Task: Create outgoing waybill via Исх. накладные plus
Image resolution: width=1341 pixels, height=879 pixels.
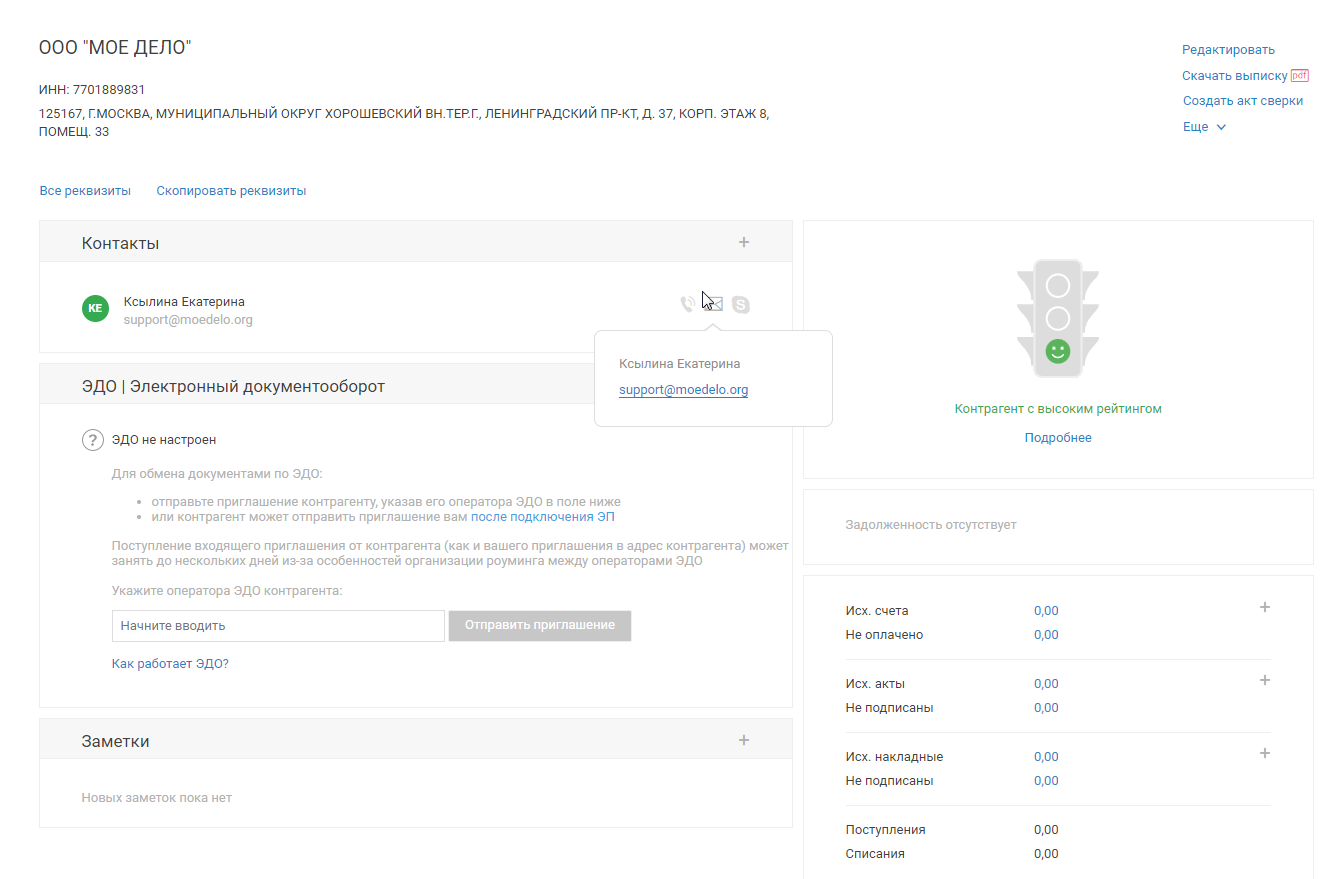Action: (x=1264, y=753)
